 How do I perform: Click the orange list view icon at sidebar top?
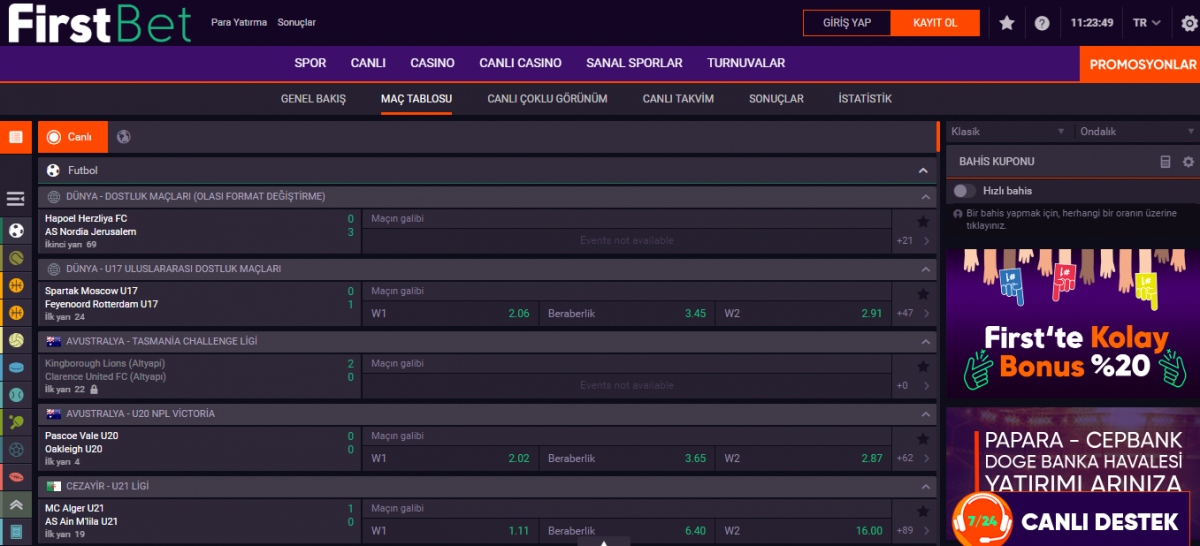click(16, 137)
